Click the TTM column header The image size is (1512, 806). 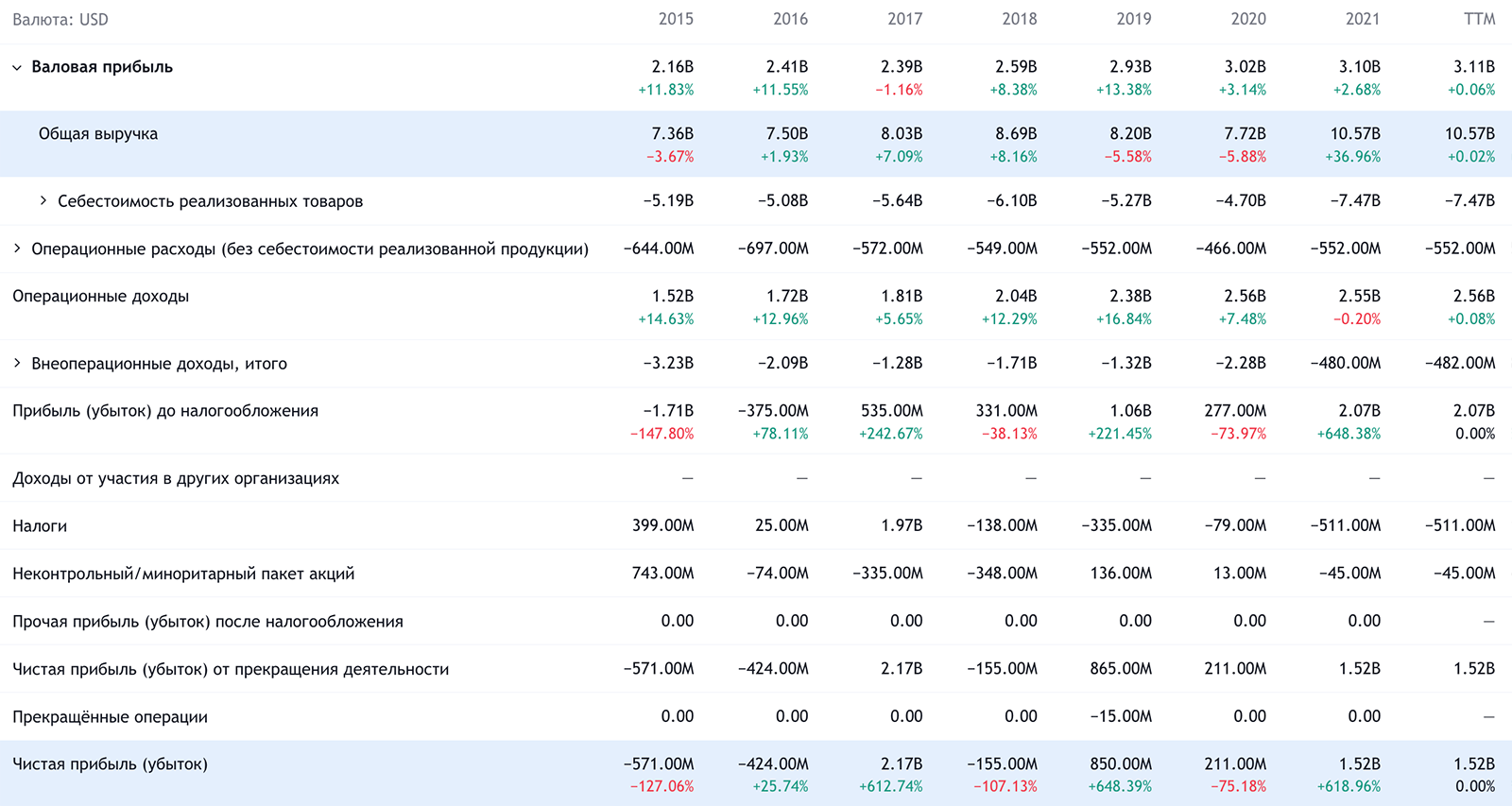click(1480, 19)
